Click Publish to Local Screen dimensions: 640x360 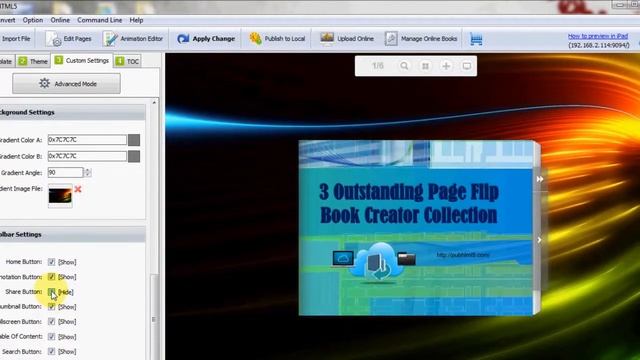(x=277, y=39)
